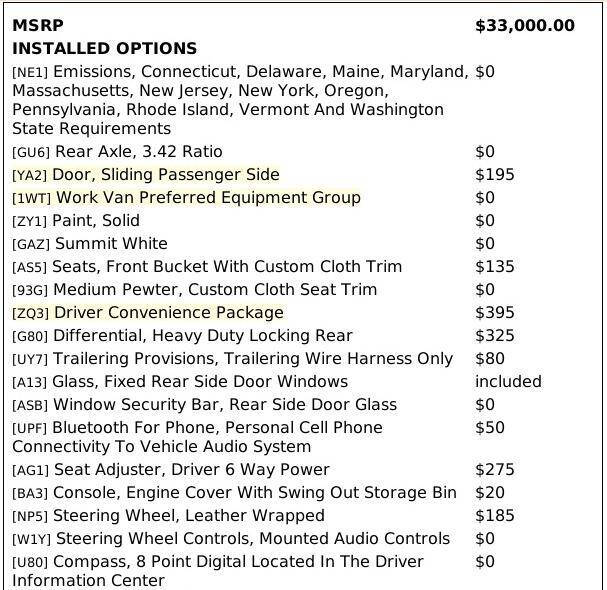This screenshot has width=607, height=590.
Task: Click Differential, Heavy Duty Locking Rear
Action: (203, 335)
